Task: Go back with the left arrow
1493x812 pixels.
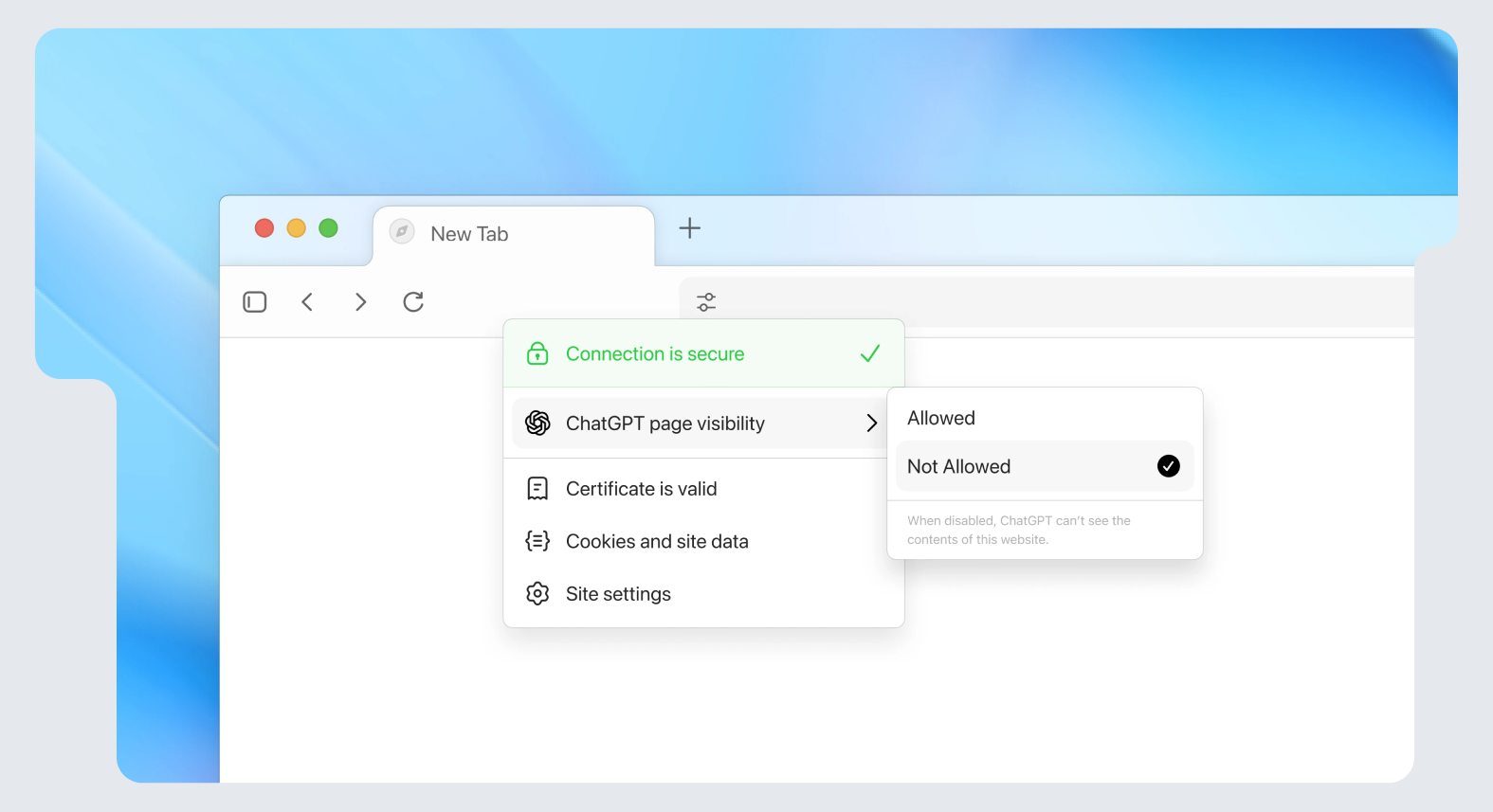Action: (307, 302)
